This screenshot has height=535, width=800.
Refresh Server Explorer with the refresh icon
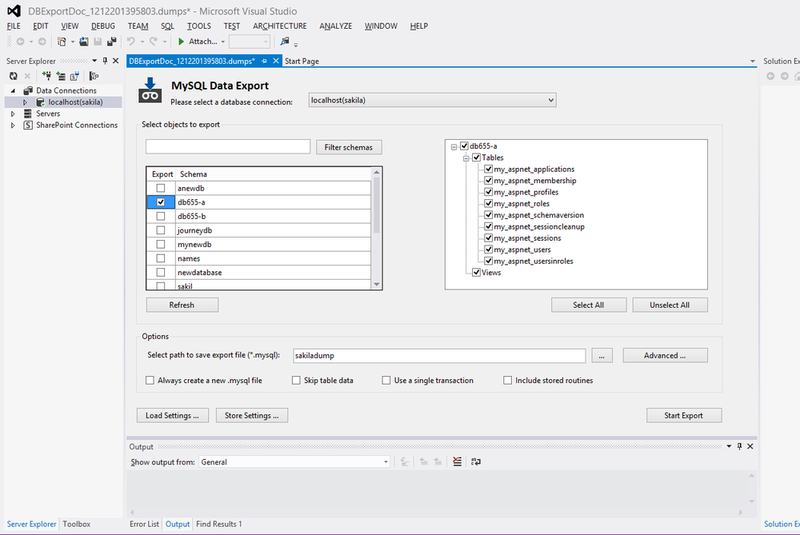13,76
